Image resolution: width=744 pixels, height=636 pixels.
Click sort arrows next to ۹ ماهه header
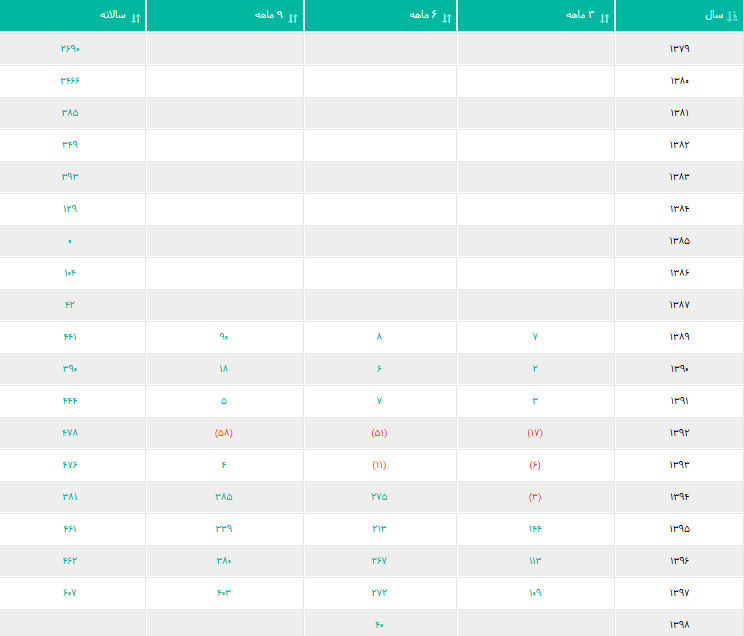(293, 19)
